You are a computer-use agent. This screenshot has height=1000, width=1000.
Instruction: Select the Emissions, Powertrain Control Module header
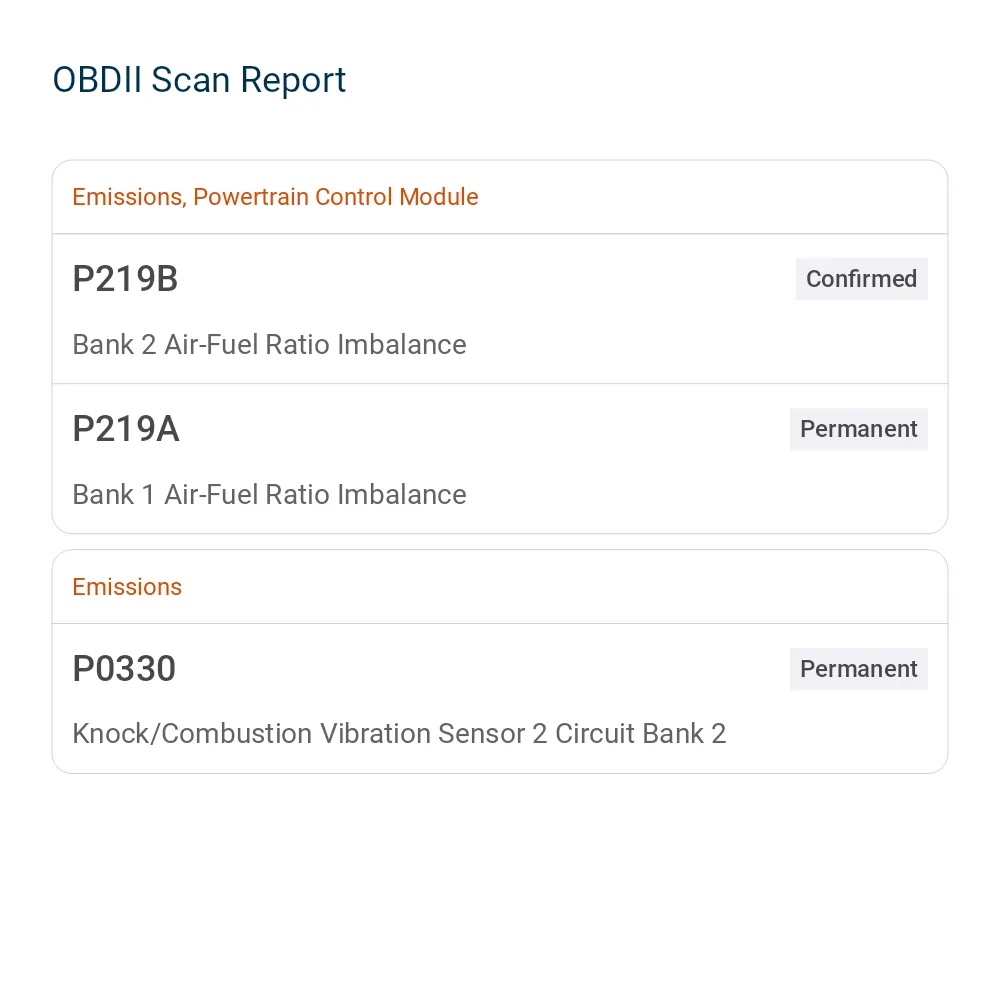(275, 197)
